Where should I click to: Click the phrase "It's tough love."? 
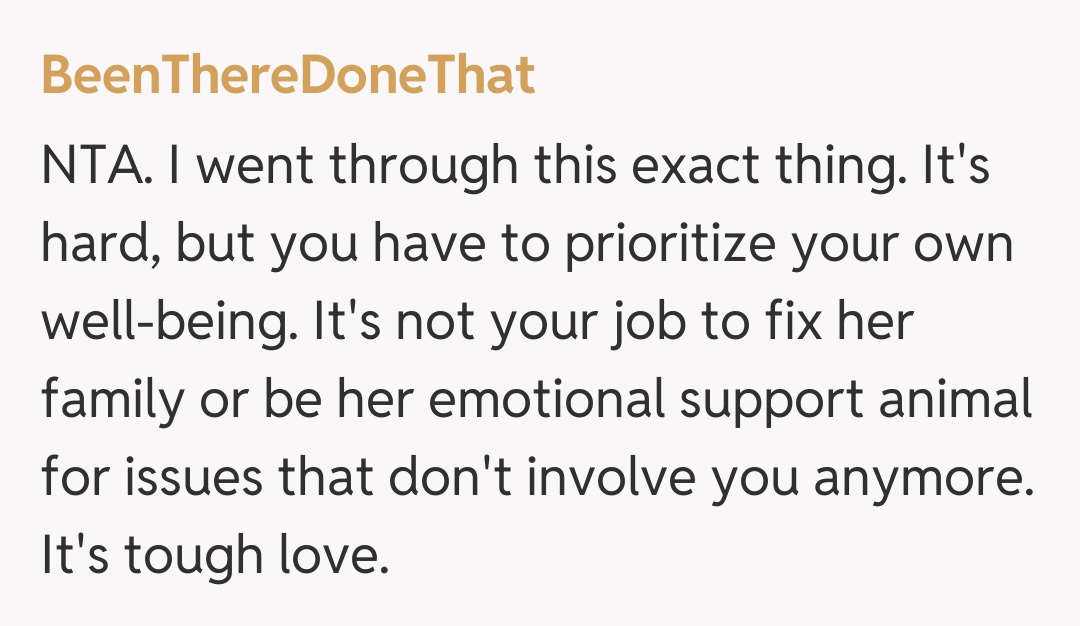(214, 558)
